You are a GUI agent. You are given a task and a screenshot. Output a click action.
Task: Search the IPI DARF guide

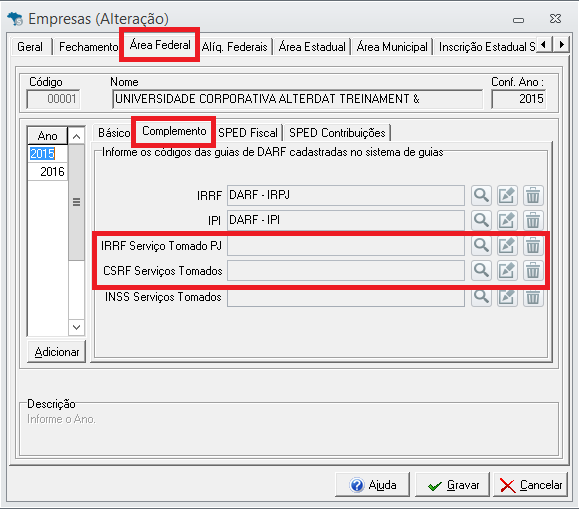click(481, 220)
